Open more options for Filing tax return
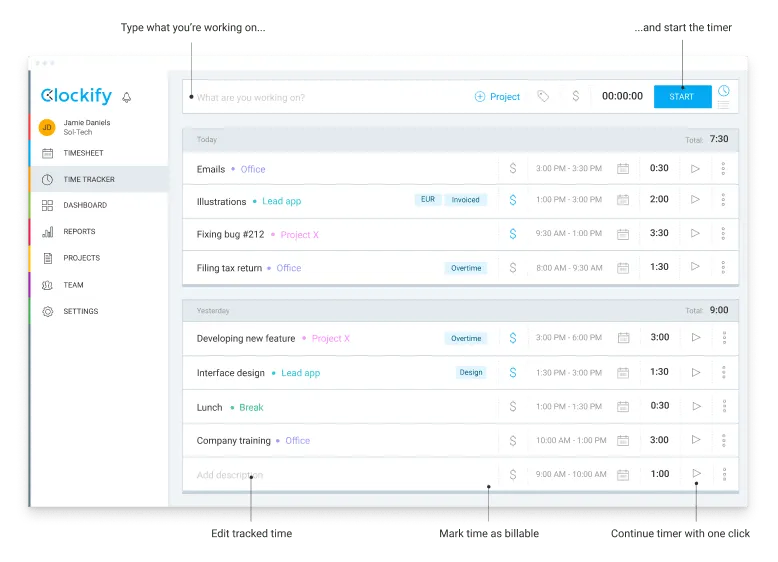Screen dimensions: 778x562 (723, 267)
